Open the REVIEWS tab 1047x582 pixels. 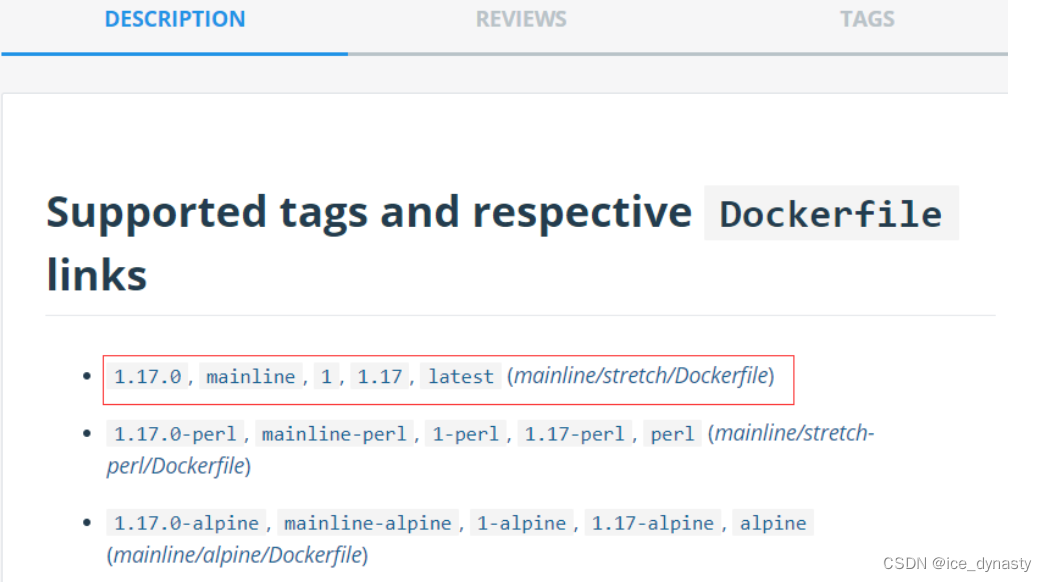pos(521,18)
